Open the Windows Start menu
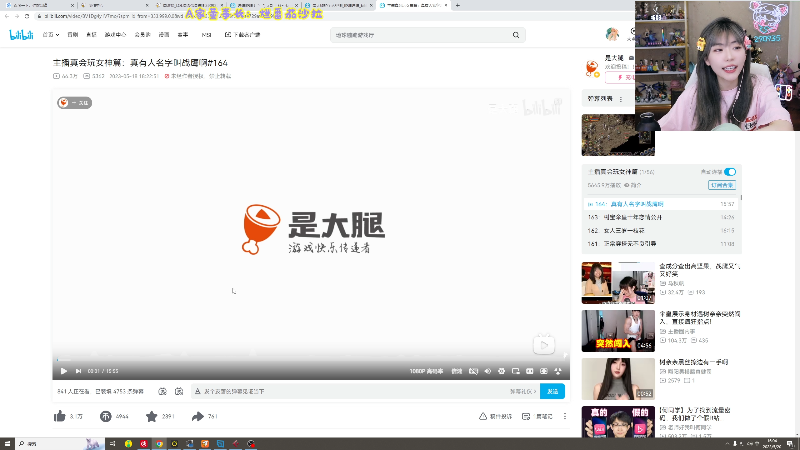This screenshot has width=800, height=450. pos(7,444)
